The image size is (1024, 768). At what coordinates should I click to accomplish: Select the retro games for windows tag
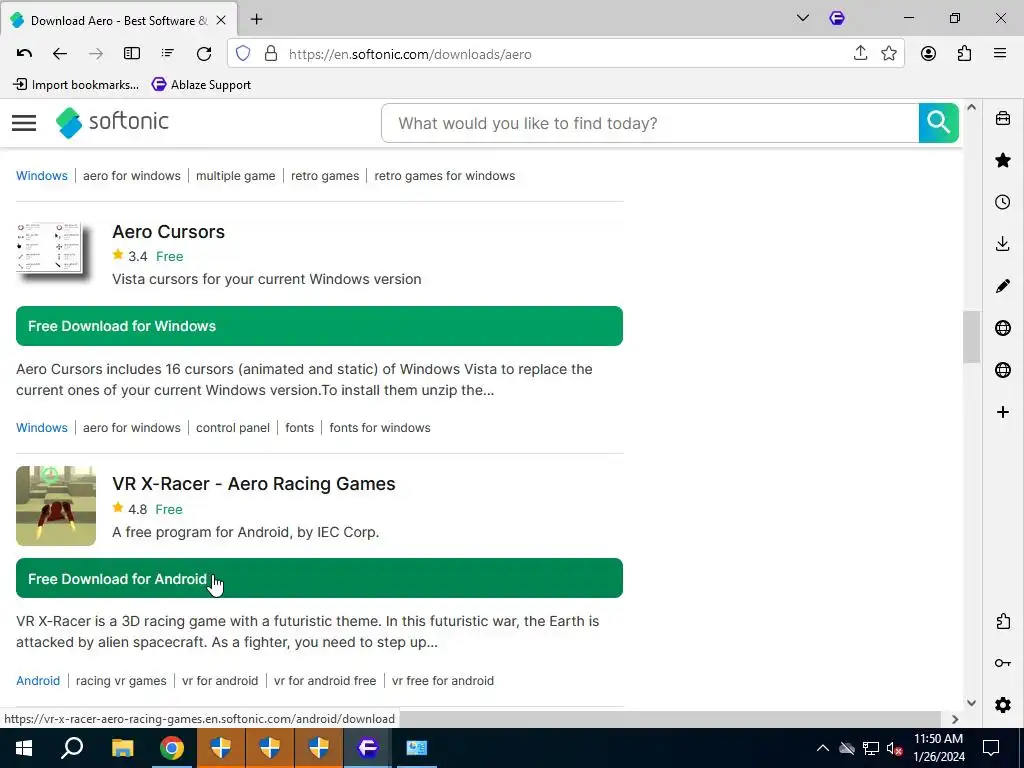coord(445,176)
